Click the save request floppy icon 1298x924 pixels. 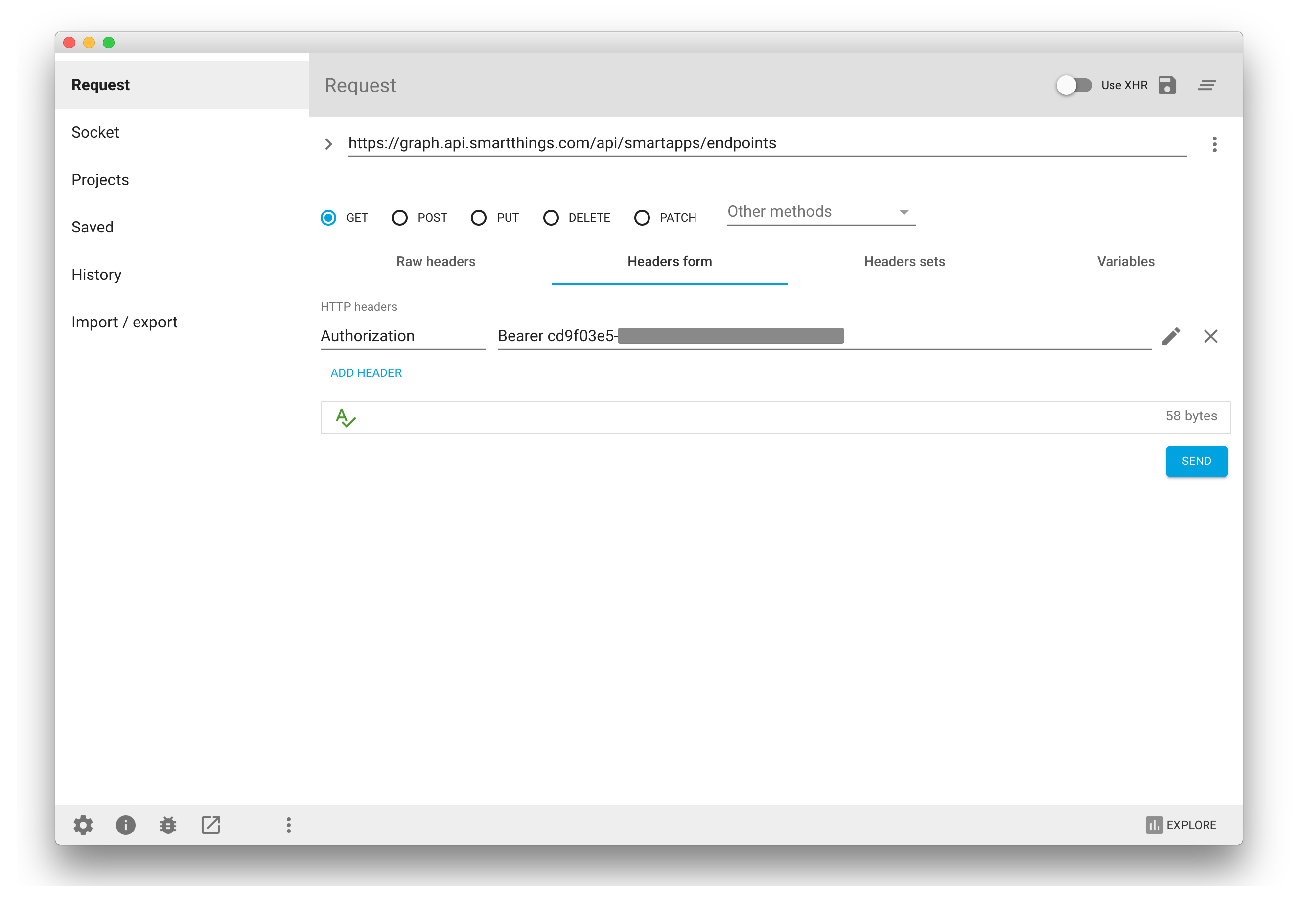[x=1166, y=86]
